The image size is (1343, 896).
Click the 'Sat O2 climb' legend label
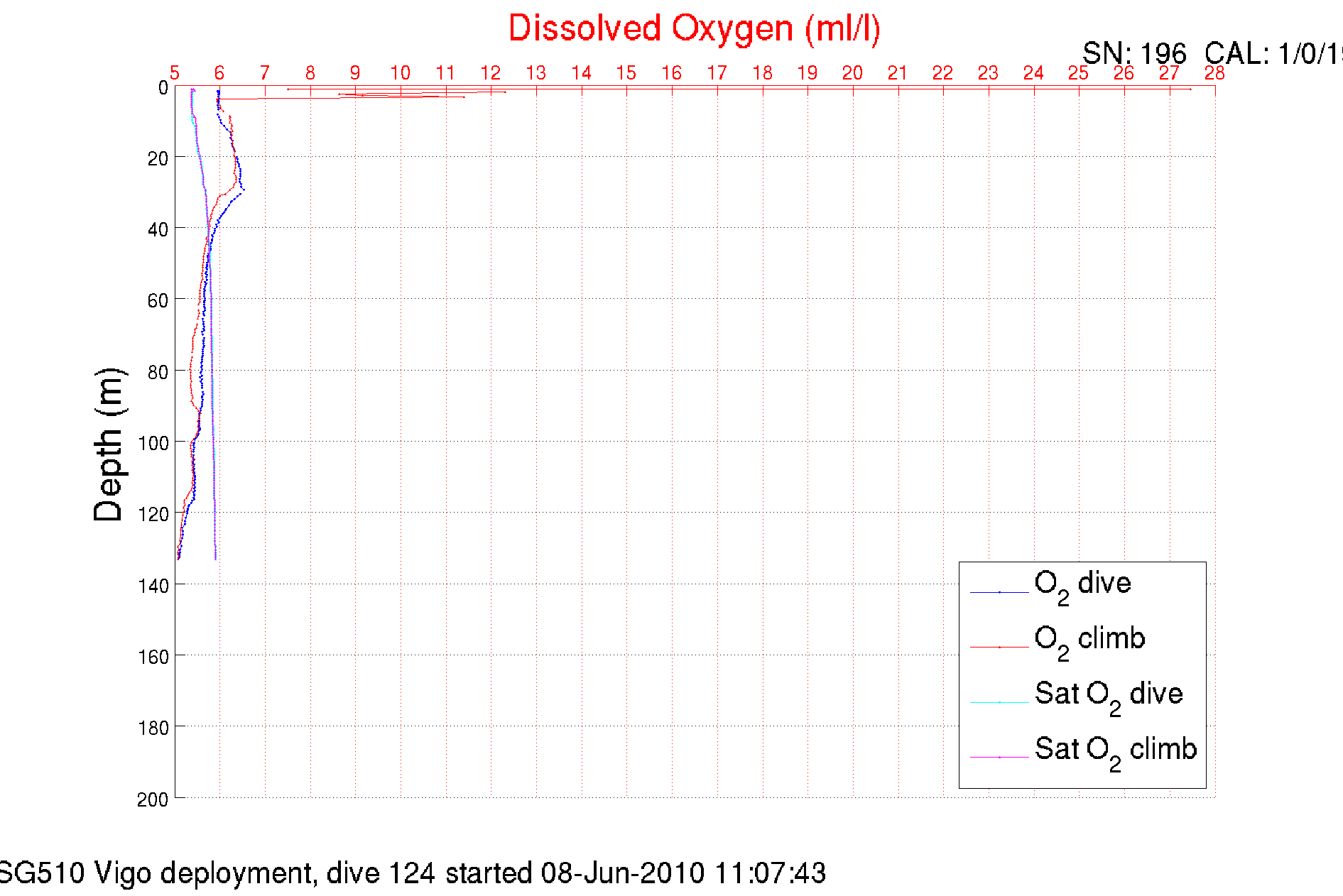[x=1115, y=750]
